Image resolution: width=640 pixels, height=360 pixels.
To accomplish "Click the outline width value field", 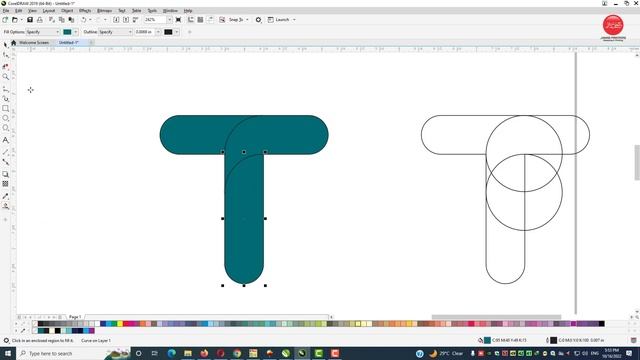I will 144,32.
